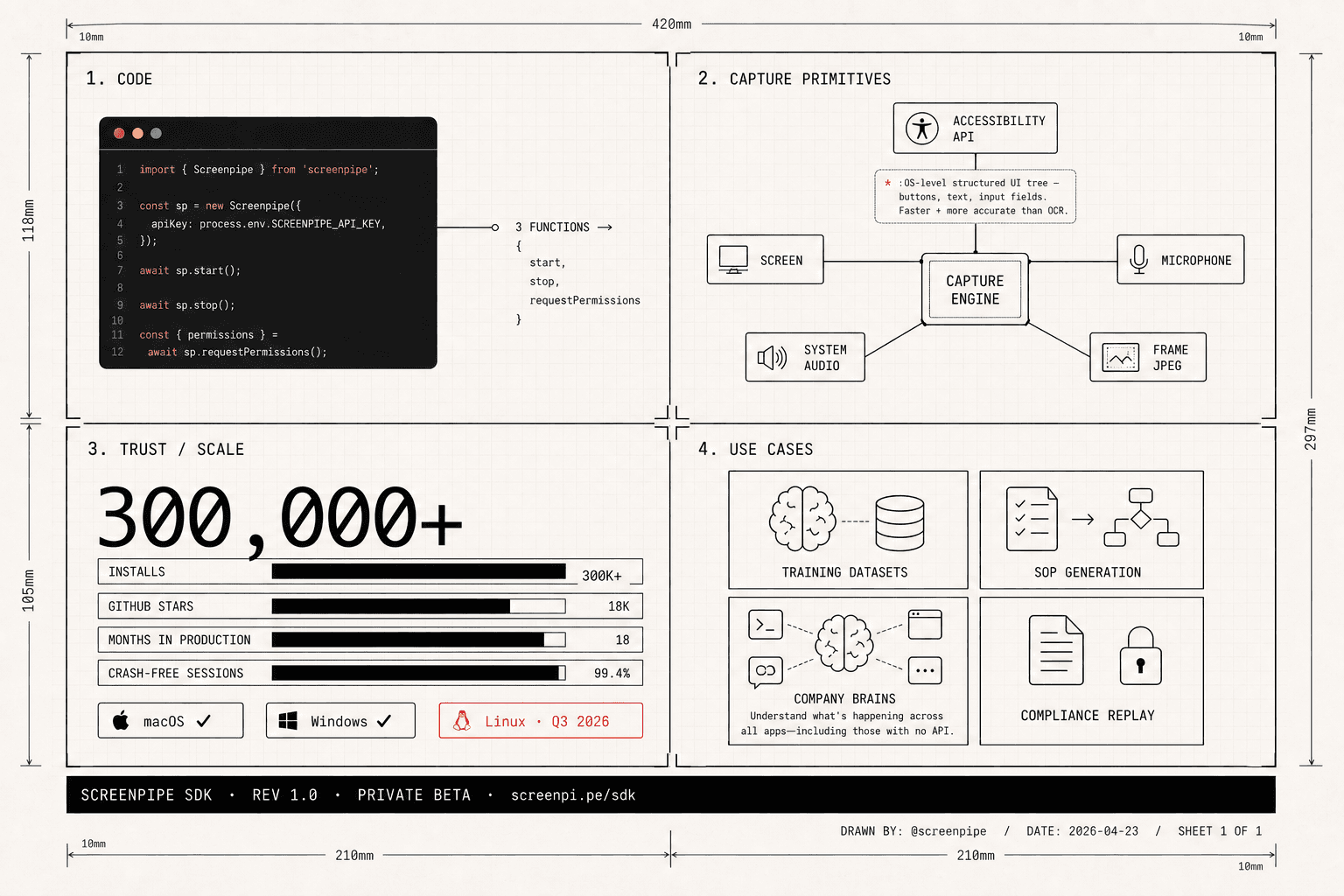Click the 99.4% value
Image resolution: width=1344 pixels, height=896 pixels.
(x=612, y=673)
